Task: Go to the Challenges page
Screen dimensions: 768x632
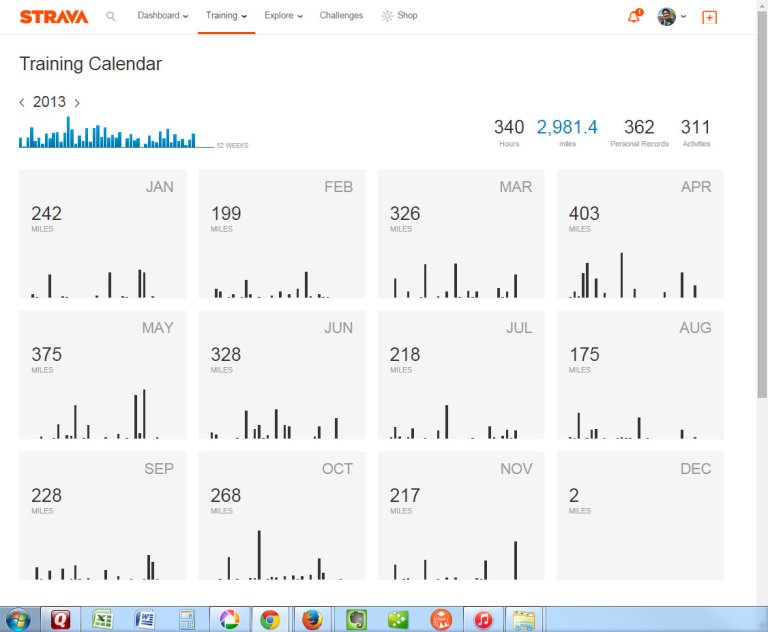Action: click(x=341, y=16)
